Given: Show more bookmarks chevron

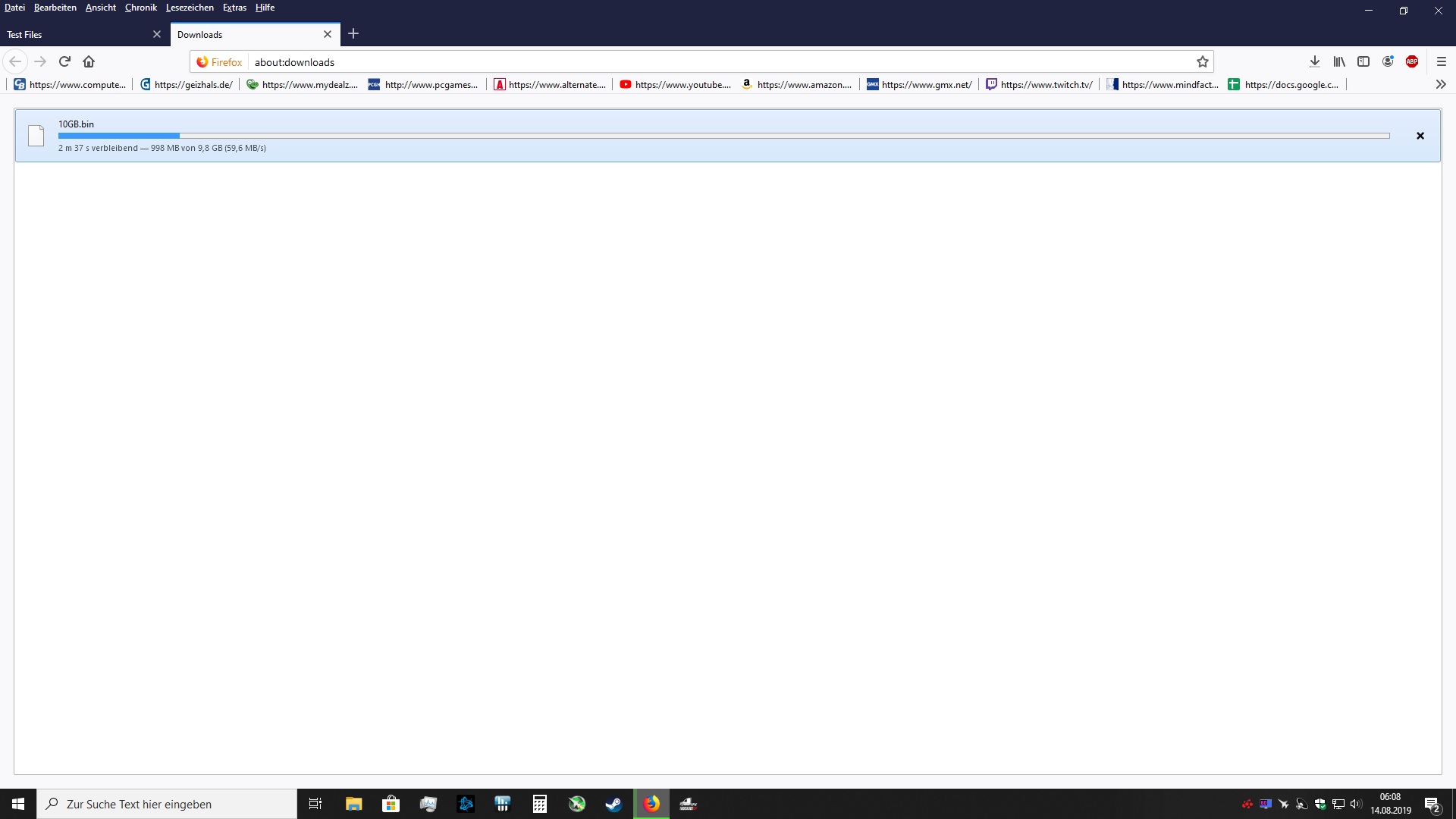Looking at the screenshot, I should pyautogui.click(x=1441, y=84).
